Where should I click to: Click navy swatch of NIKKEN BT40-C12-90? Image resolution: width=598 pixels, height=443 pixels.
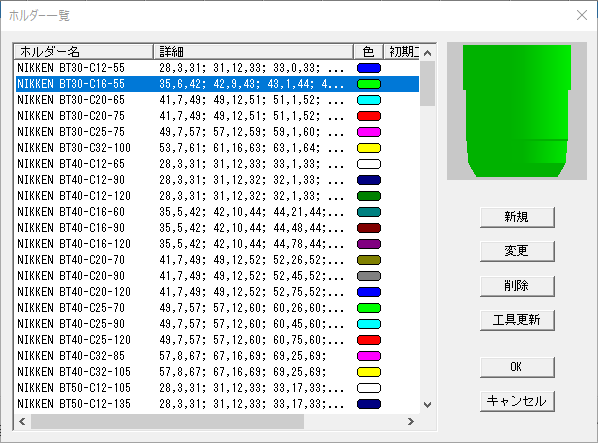[x=369, y=180]
